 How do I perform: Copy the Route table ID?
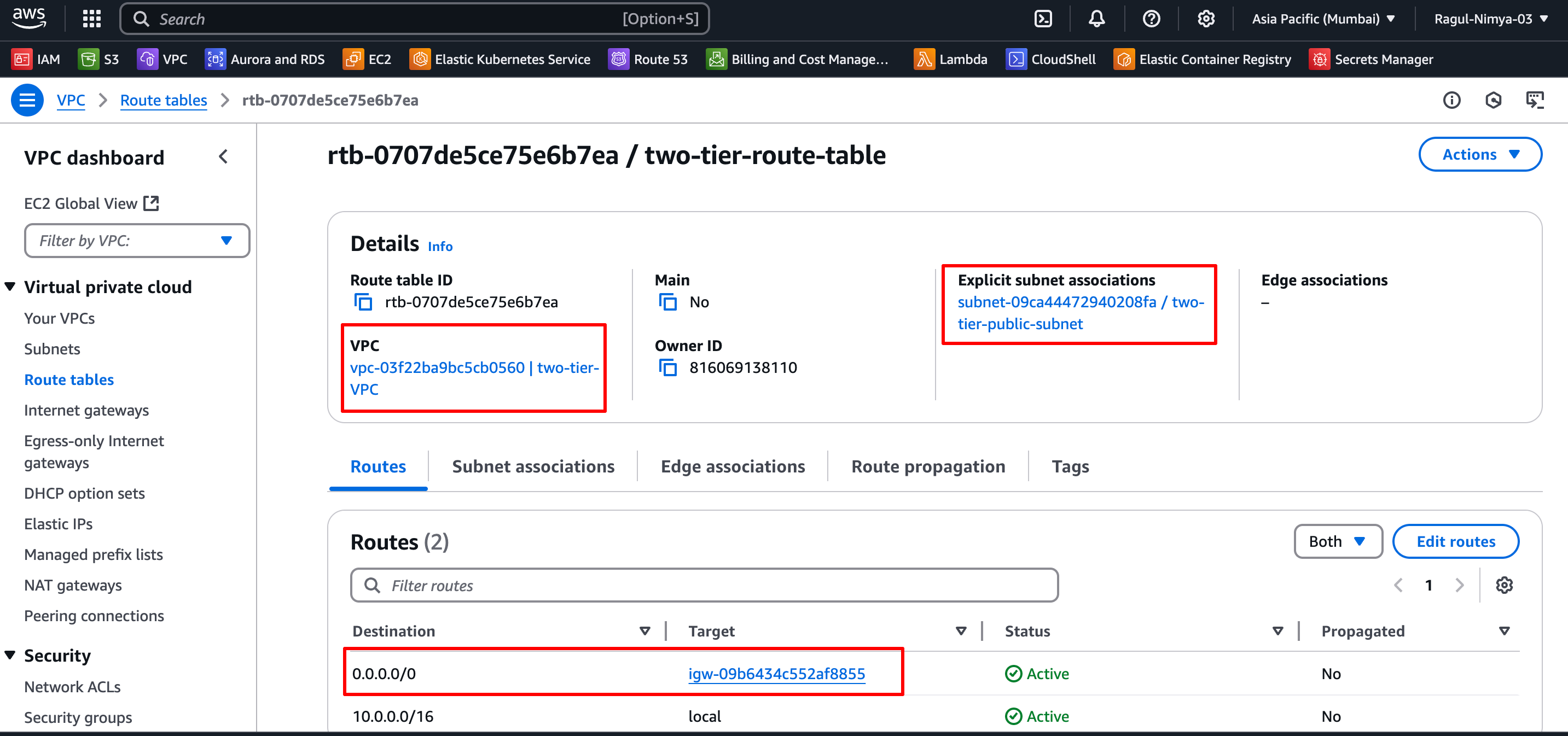coord(363,302)
